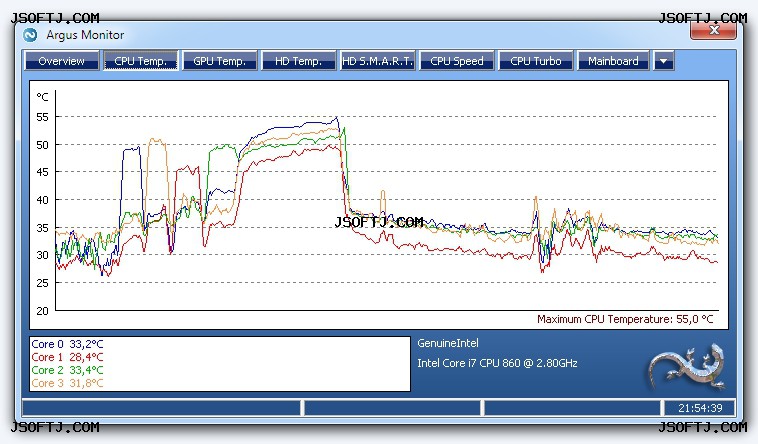Image resolution: width=758 pixels, height=444 pixels.
Task: Click the 55 value on temperature axis
Action: point(43,117)
